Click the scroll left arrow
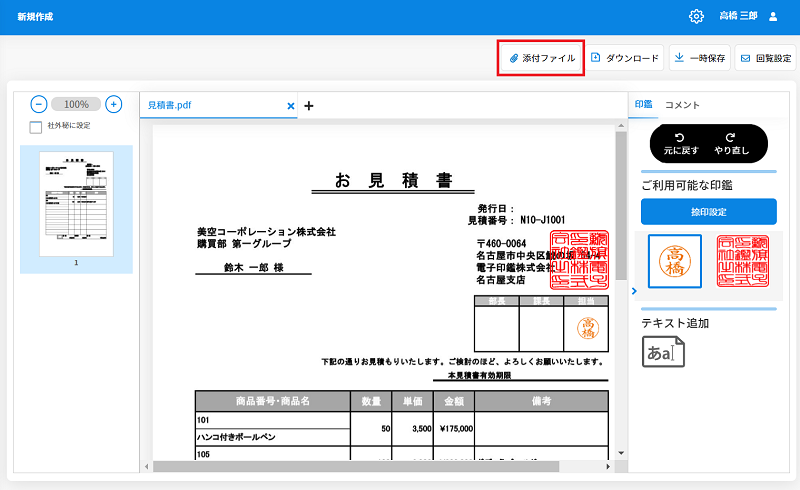This screenshot has height=490, width=800. tap(147, 467)
